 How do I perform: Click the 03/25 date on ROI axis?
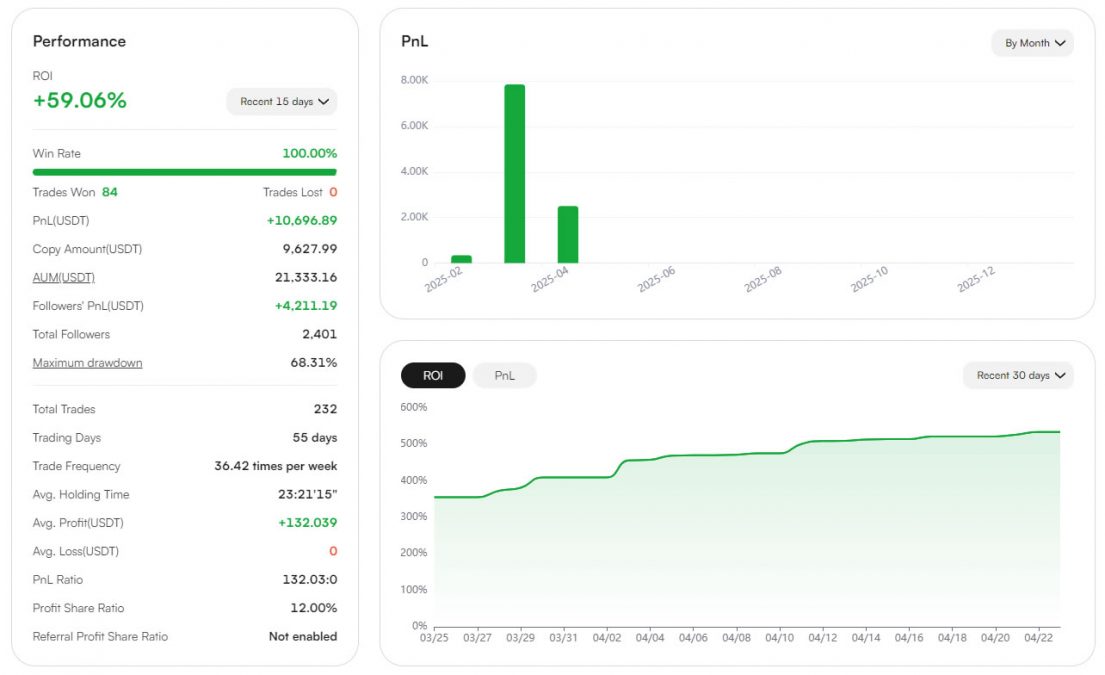click(x=434, y=638)
